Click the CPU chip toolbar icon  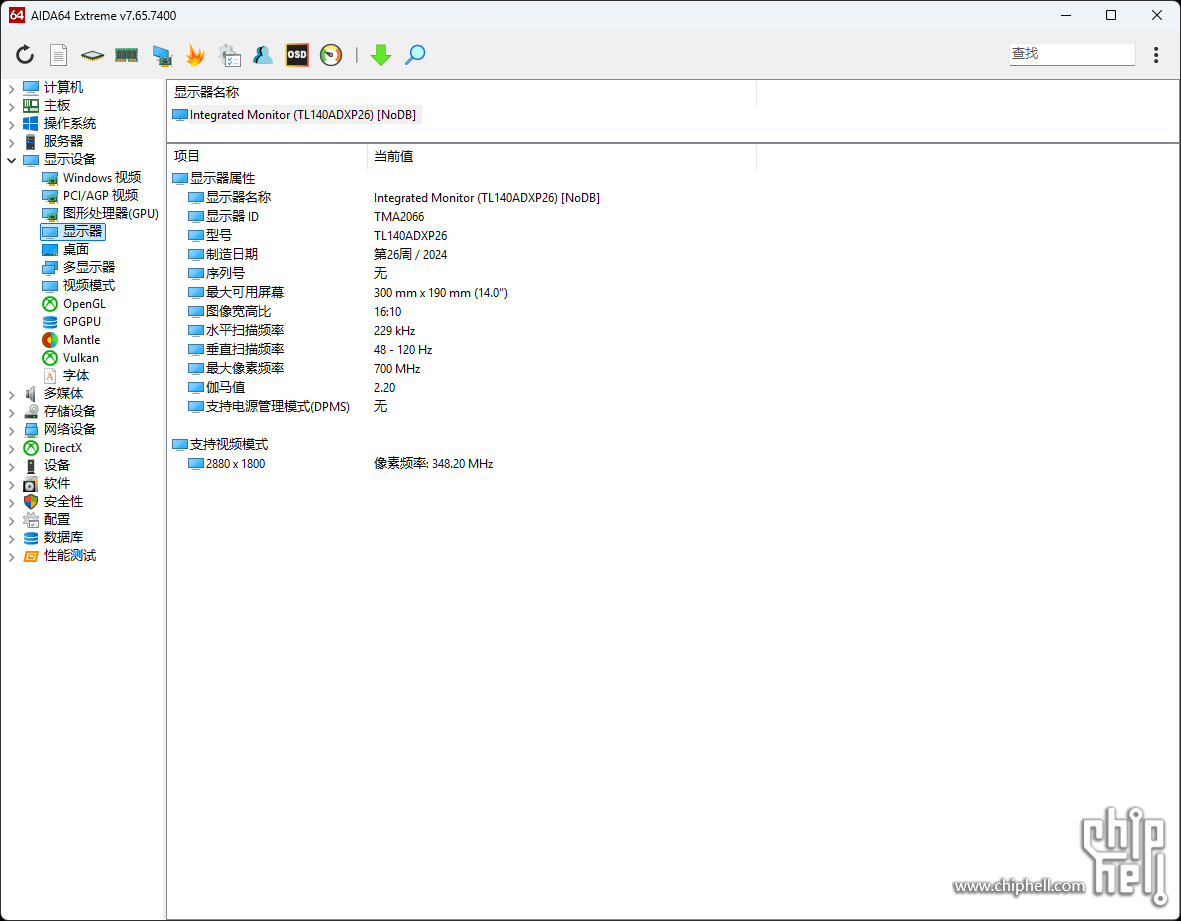pos(92,54)
